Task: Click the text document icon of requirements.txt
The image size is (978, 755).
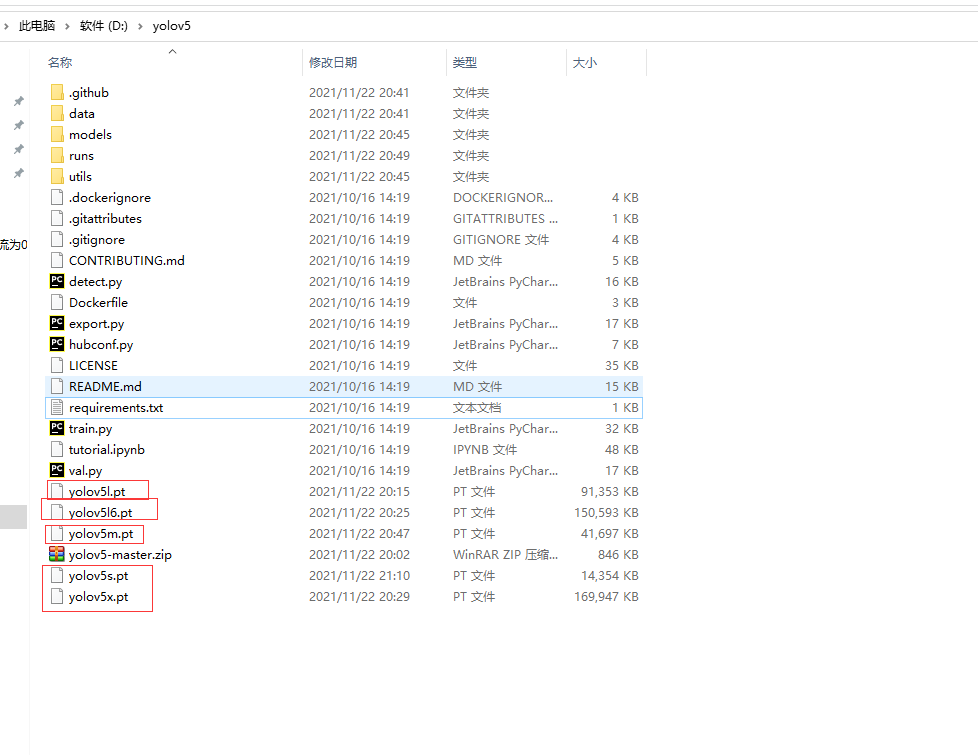Action: (x=57, y=407)
